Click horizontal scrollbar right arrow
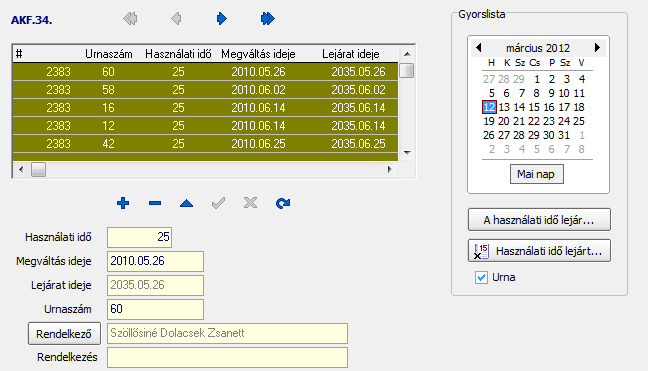The image size is (648, 371). point(389,169)
